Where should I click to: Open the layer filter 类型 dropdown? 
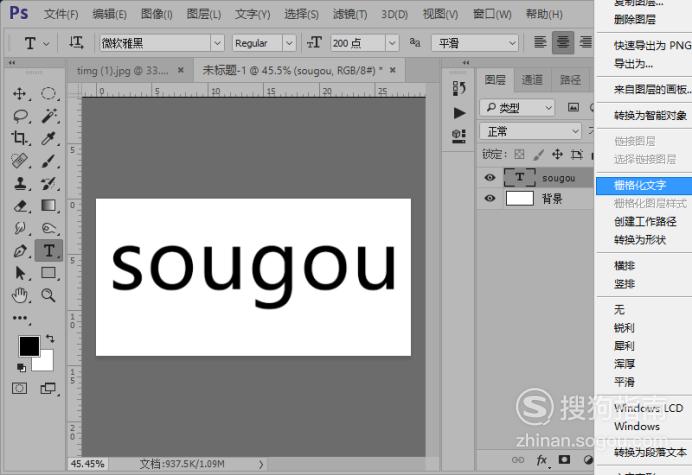click(x=516, y=107)
